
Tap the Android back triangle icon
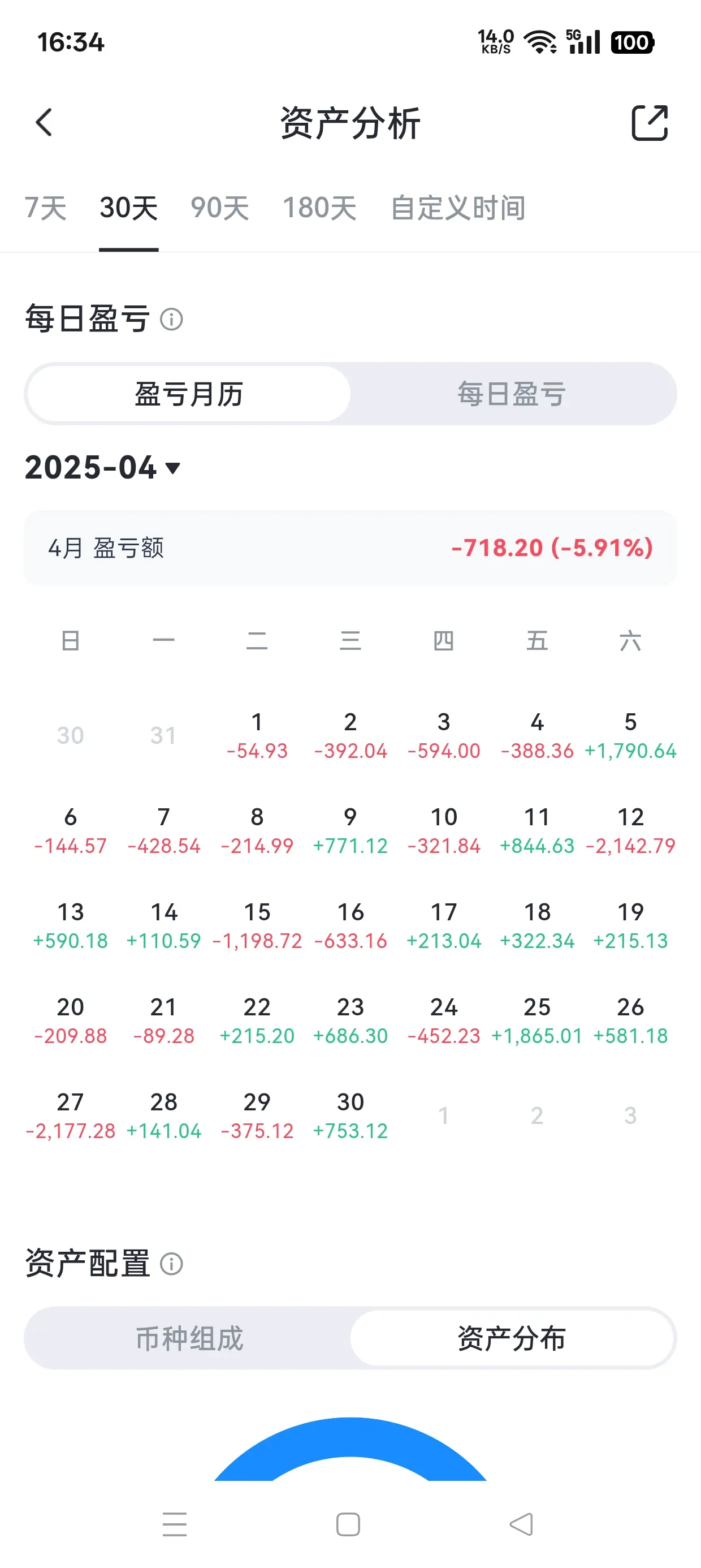point(521,1523)
